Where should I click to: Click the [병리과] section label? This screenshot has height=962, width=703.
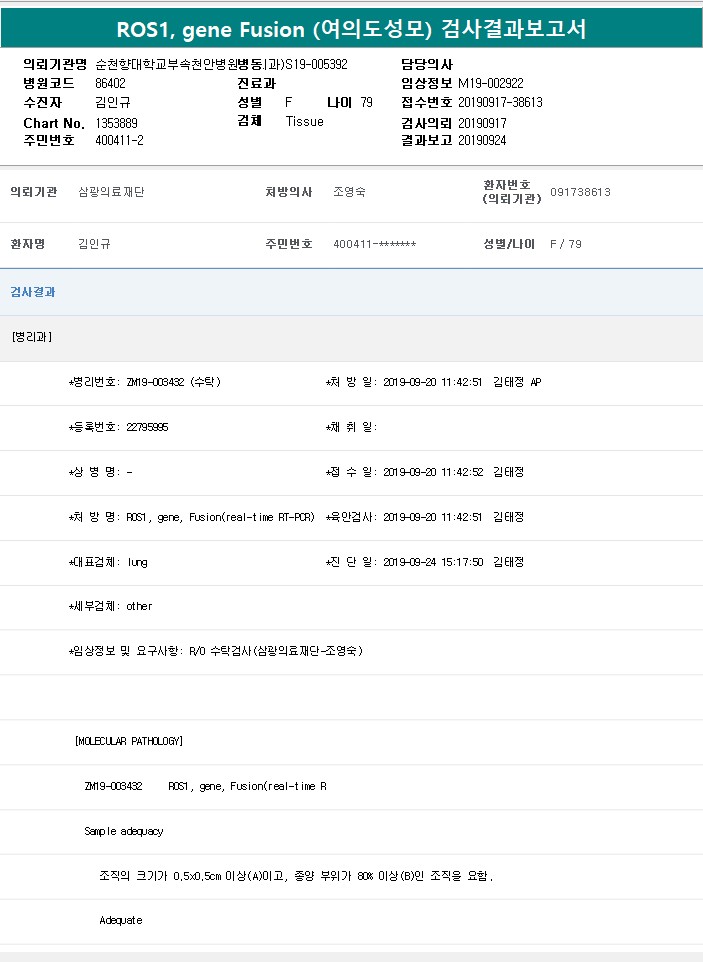click(x=32, y=337)
